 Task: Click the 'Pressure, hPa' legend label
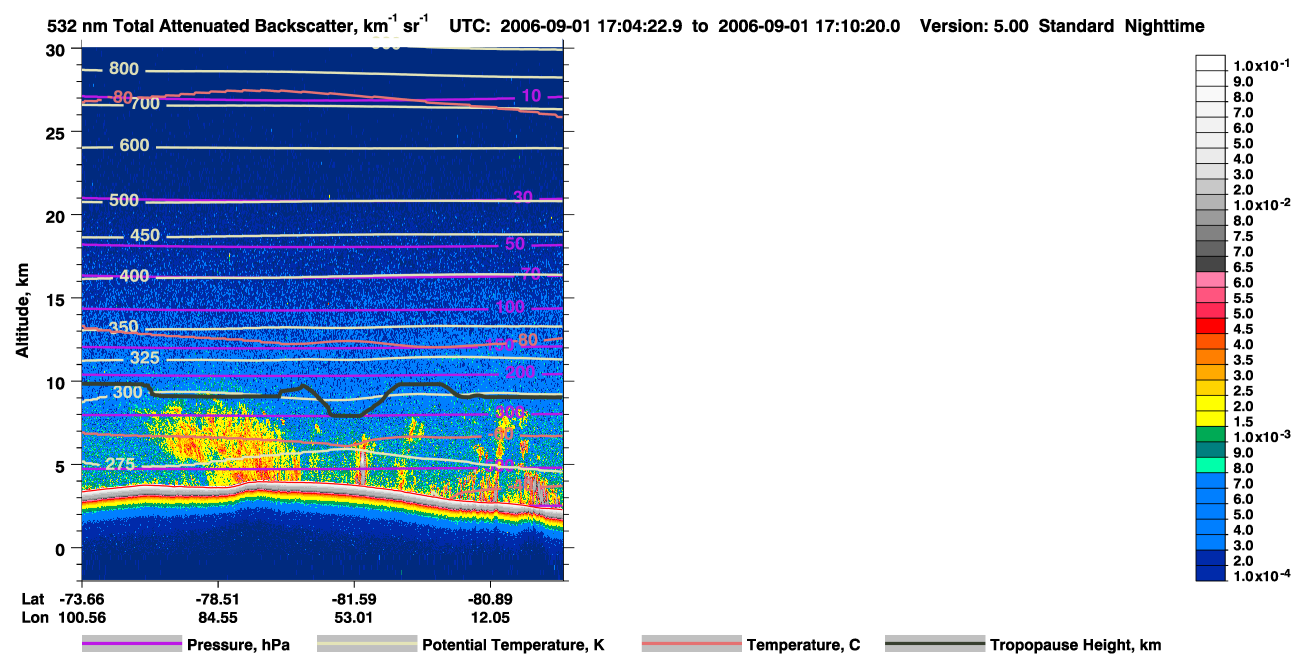[x=238, y=645]
